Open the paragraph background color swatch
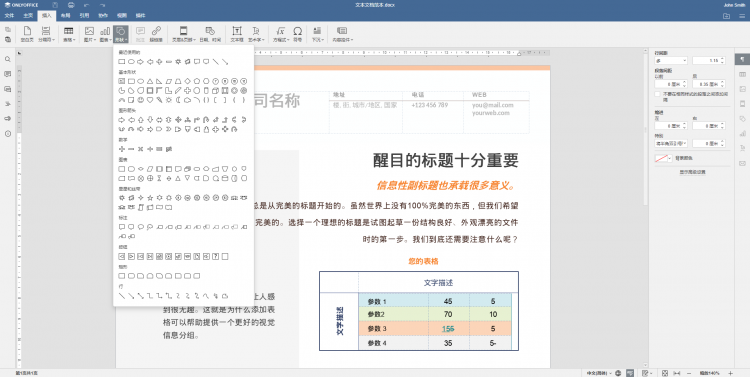Viewport: 750px width, 377px height. pos(663,158)
